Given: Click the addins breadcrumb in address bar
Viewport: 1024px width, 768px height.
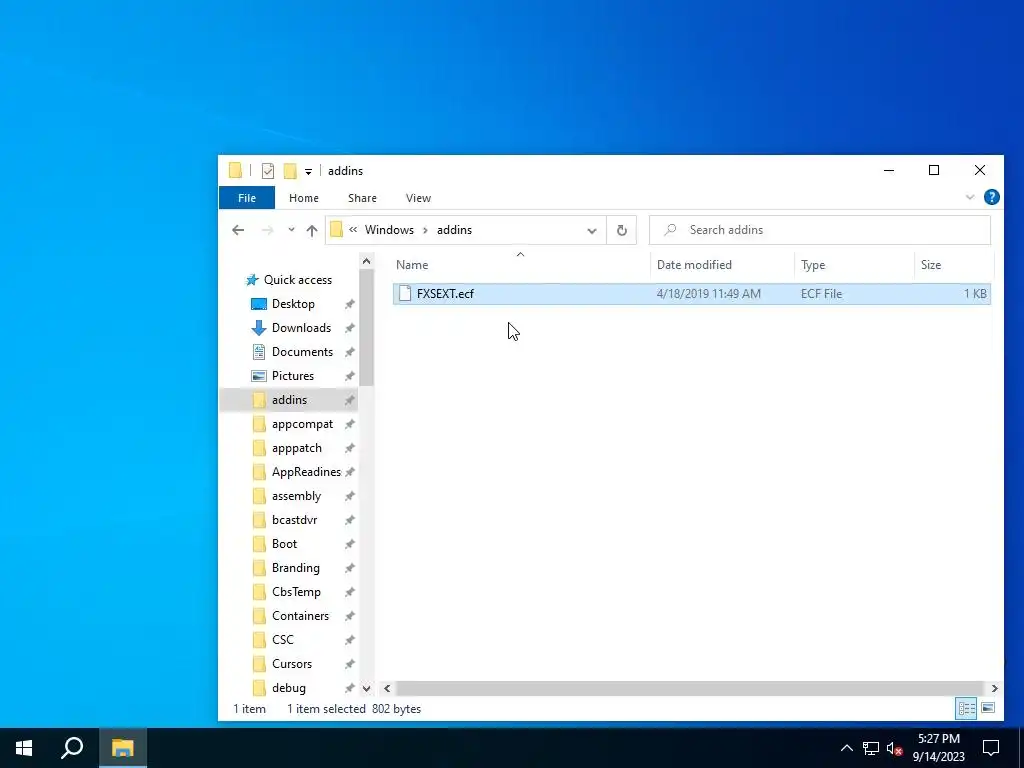Looking at the screenshot, I should (455, 230).
